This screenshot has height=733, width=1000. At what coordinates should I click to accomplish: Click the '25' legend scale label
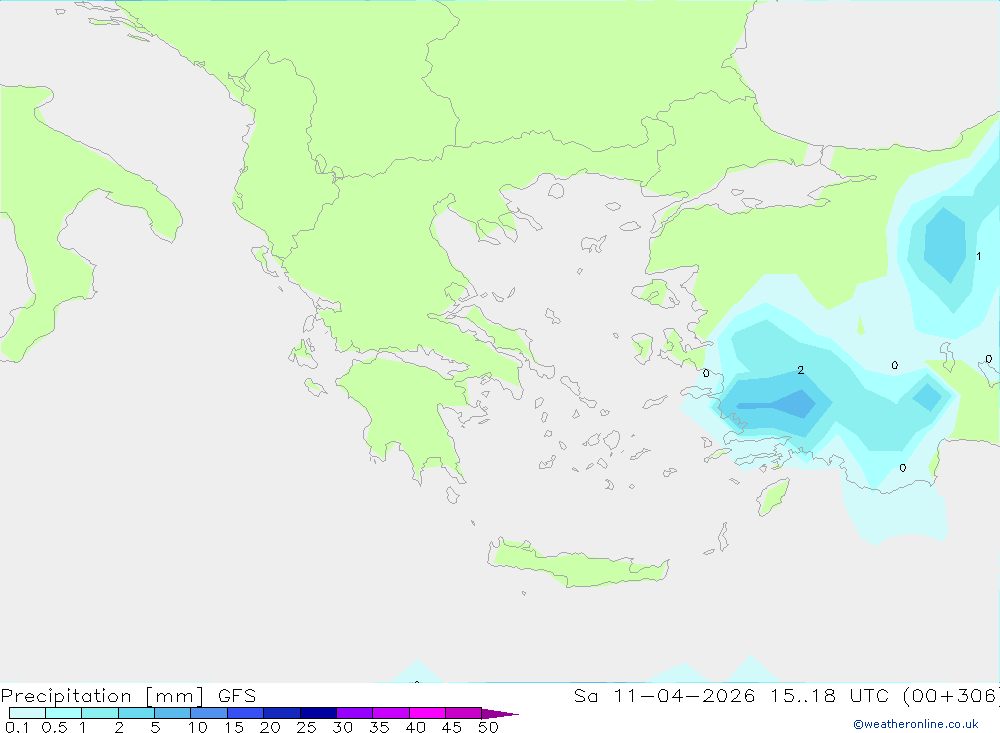[306, 727]
